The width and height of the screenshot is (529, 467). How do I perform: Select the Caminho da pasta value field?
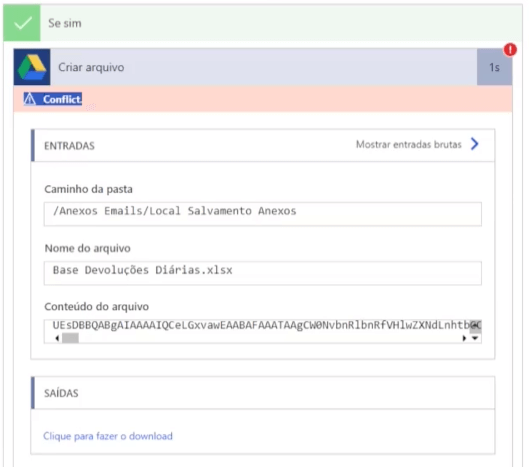[262, 214]
